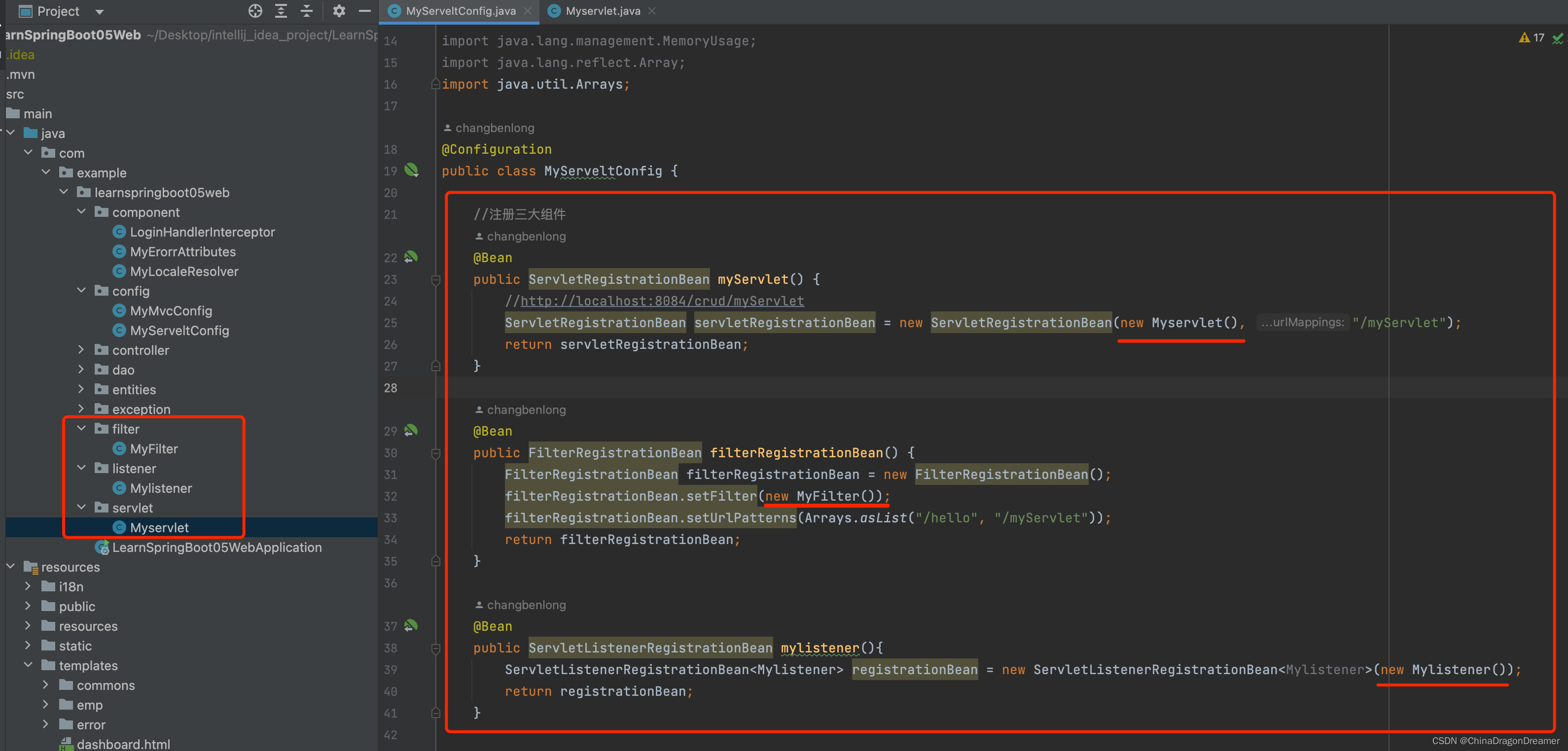Collapse the java folder in tree
The height and width of the screenshot is (751, 1568).
pos(10,133)
